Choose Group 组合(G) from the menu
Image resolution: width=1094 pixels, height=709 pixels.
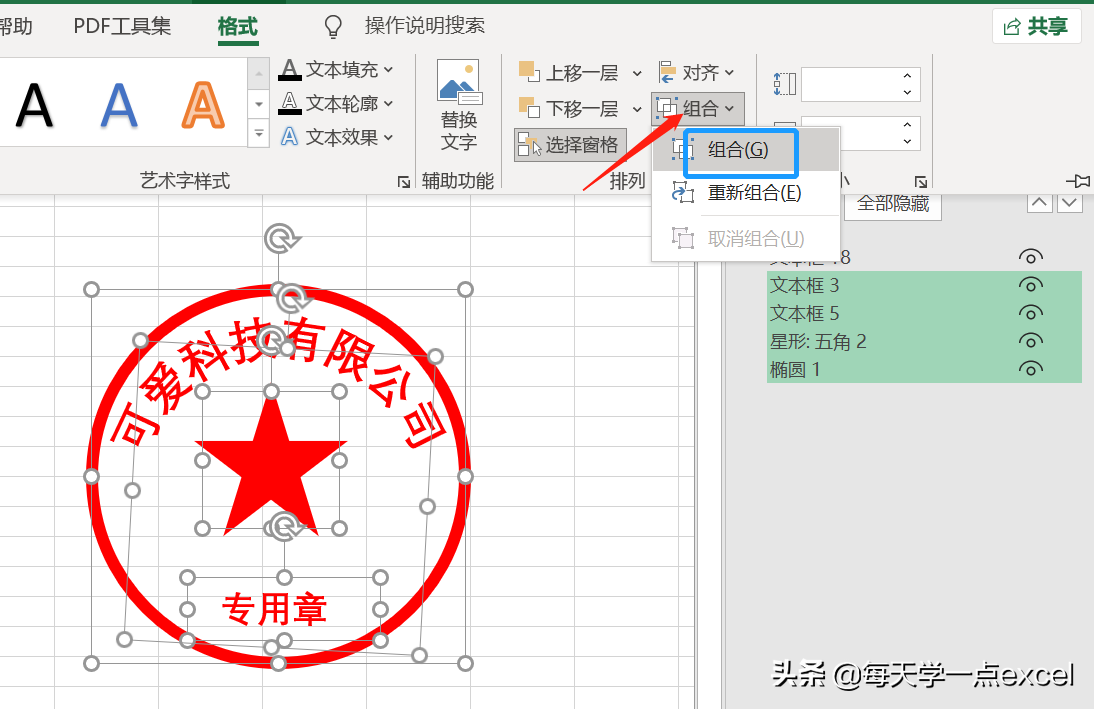point(745,150)
